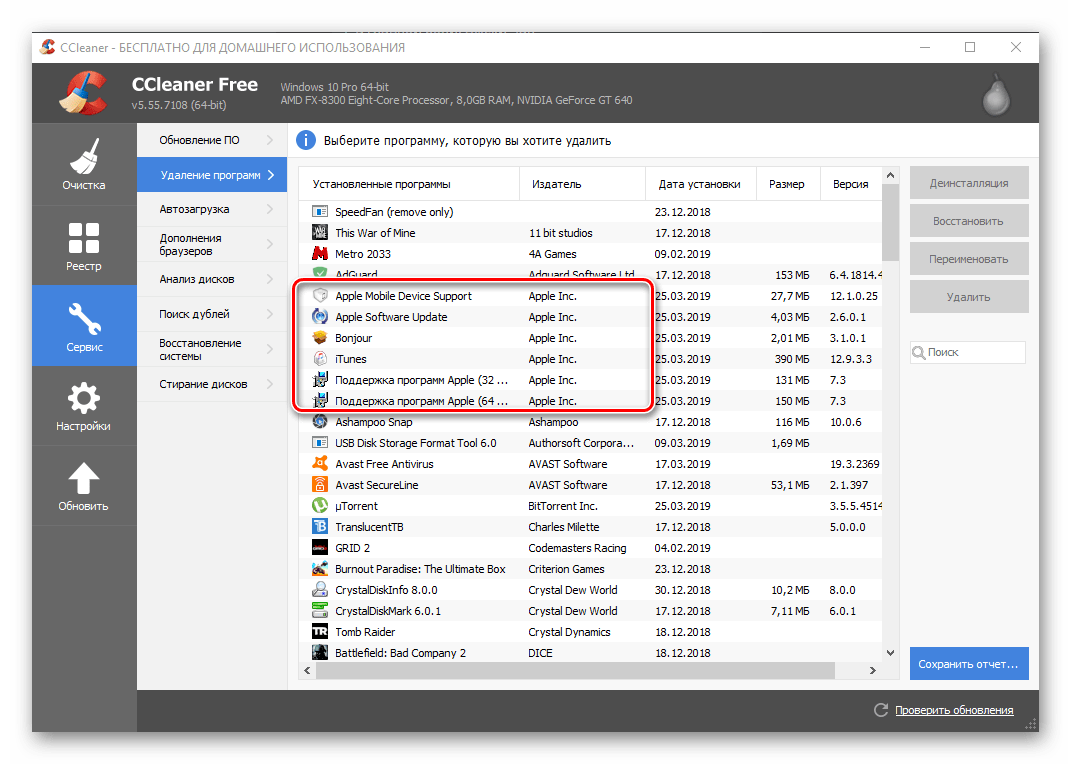The image size is (1071, 764).
Task: Expand the Автозагрузка chevron
Action: click(x=270, y=209)
